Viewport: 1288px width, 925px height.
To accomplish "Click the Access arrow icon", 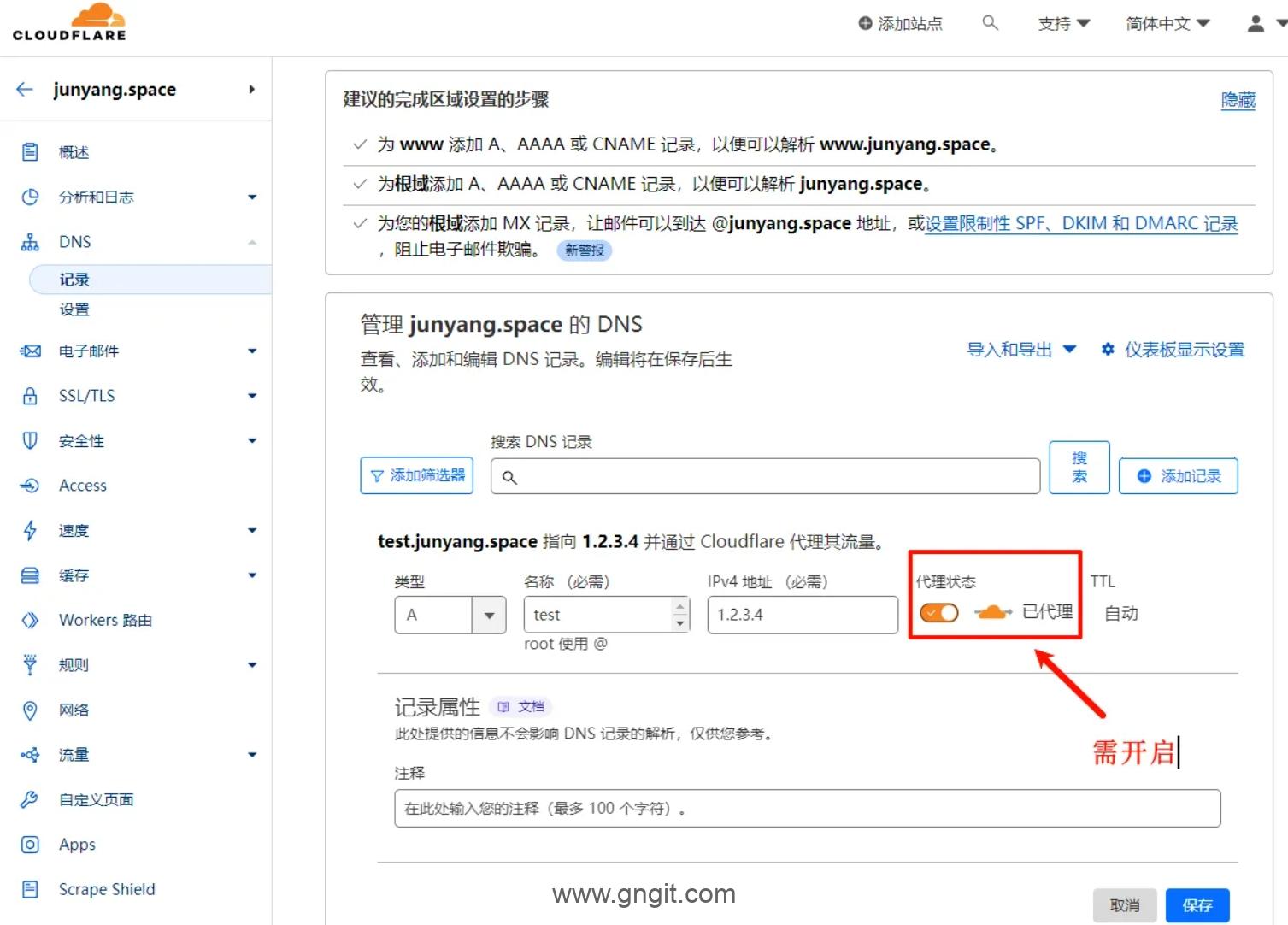I will point(30,486).
